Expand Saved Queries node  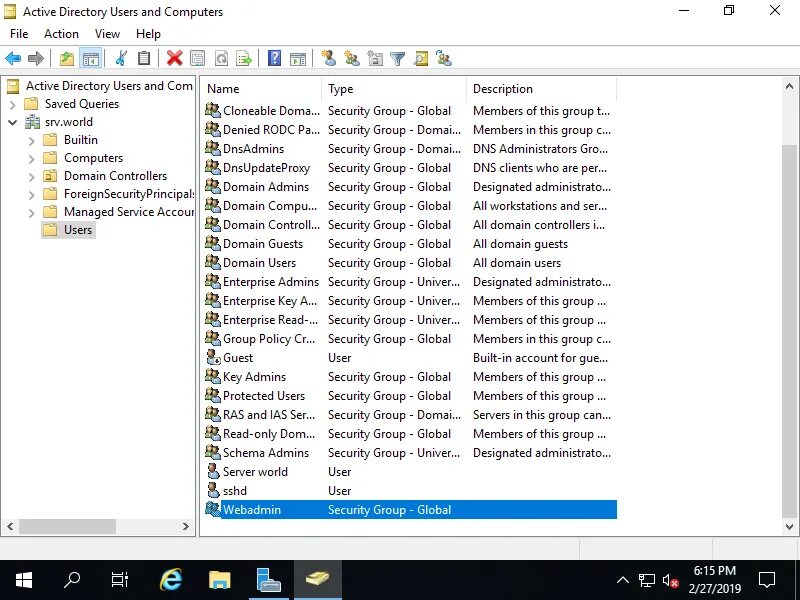(x=13, y=105)
